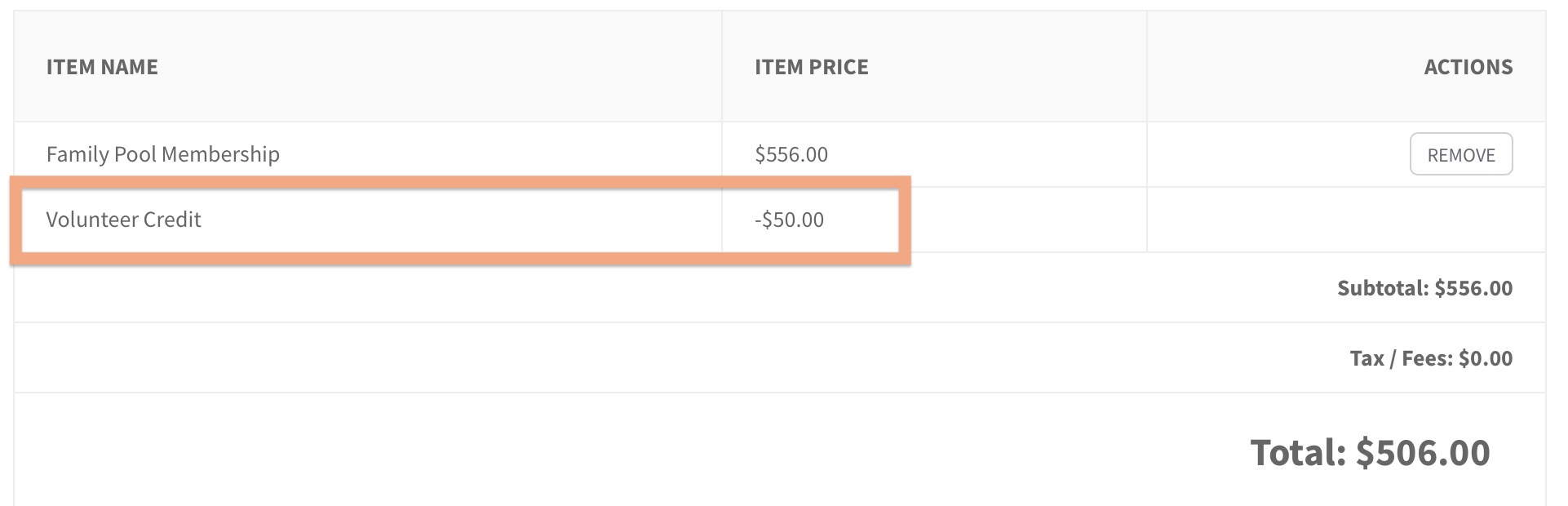Click the REMOVE button for Family Pool Membership
The height and width of the screenshot is (506, 1568).
coord(1460,154)
